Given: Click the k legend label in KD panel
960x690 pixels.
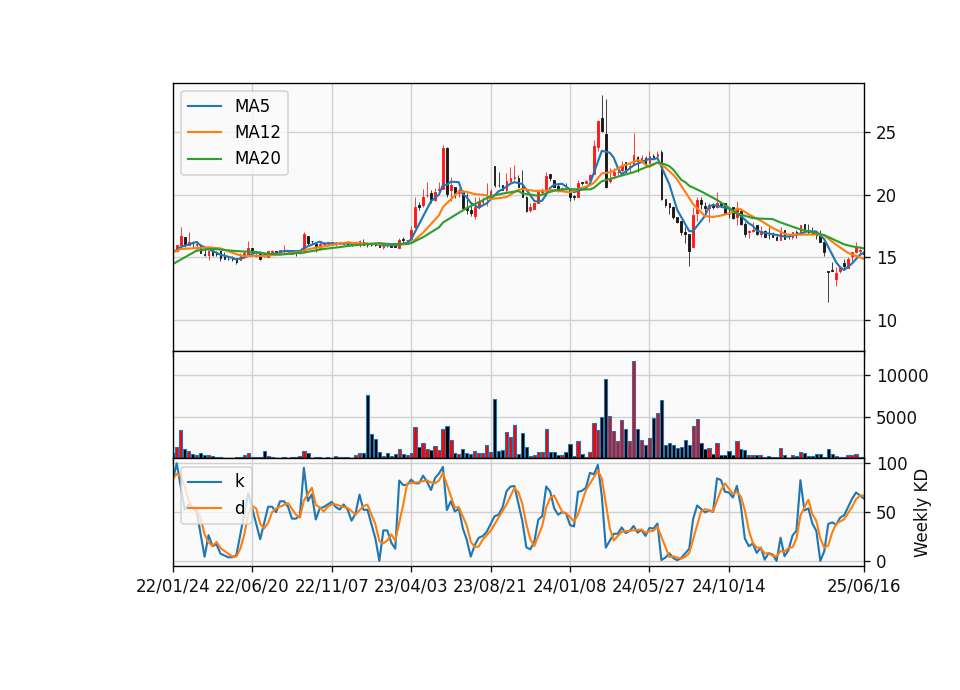Looking at the screenshot, I should point(239,481).
